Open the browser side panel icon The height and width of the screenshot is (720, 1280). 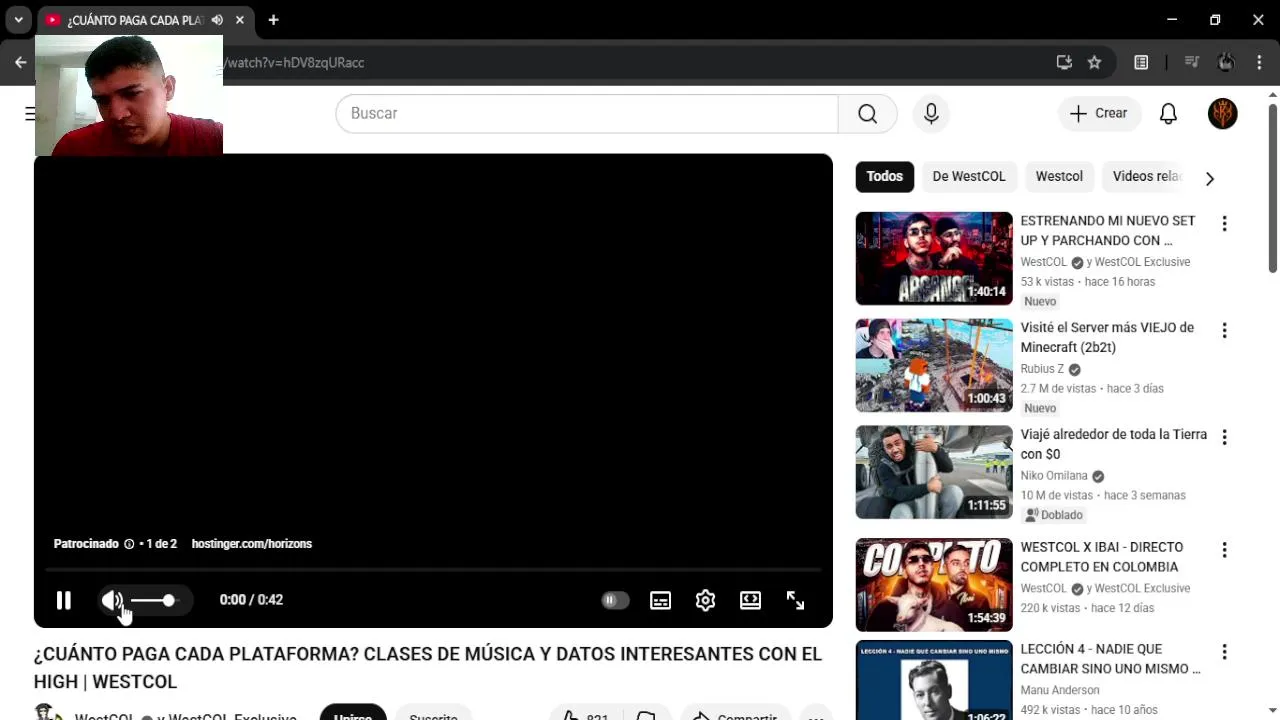(x=1141, y=62)
